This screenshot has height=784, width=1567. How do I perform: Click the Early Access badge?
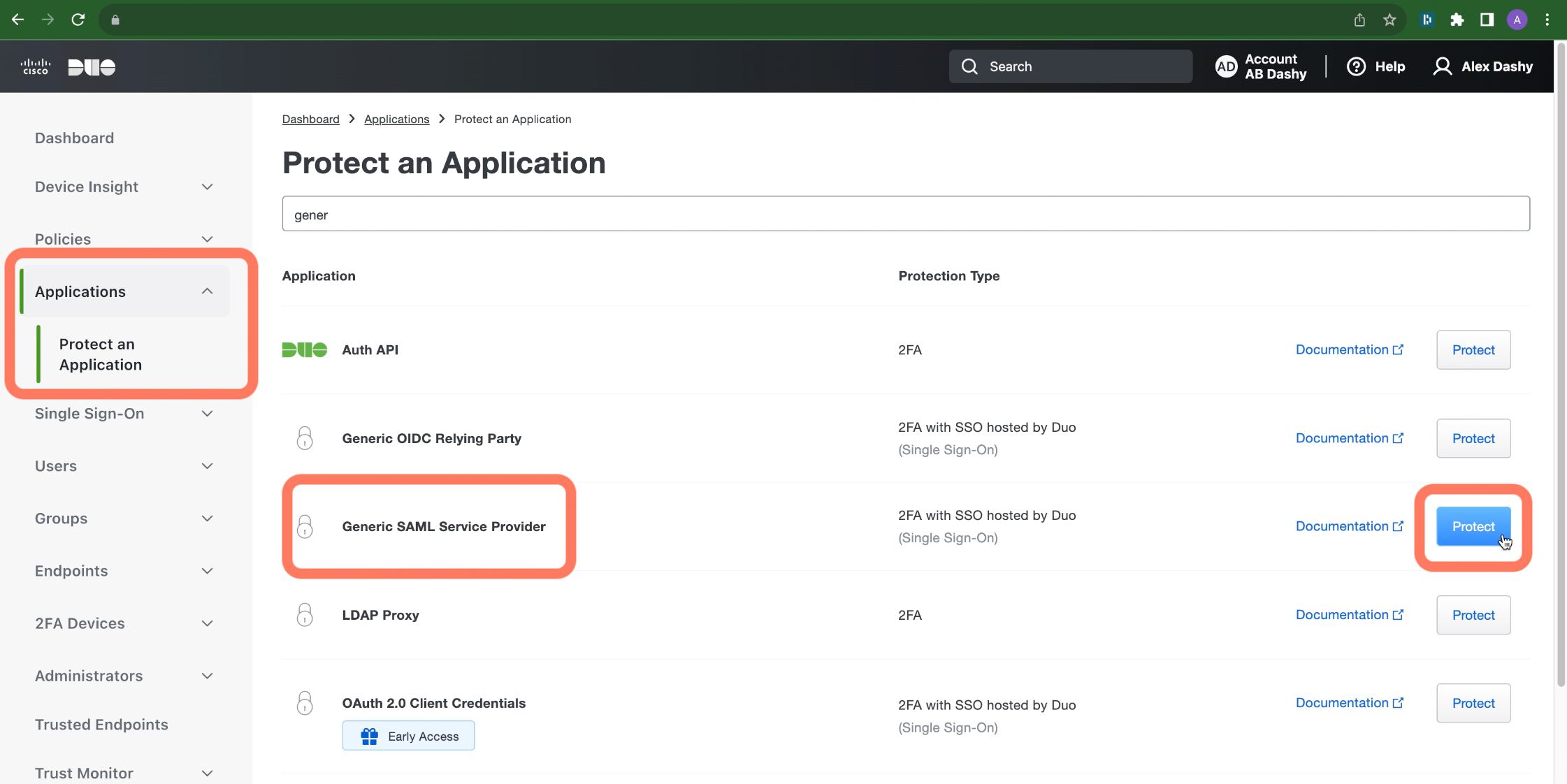408,736
